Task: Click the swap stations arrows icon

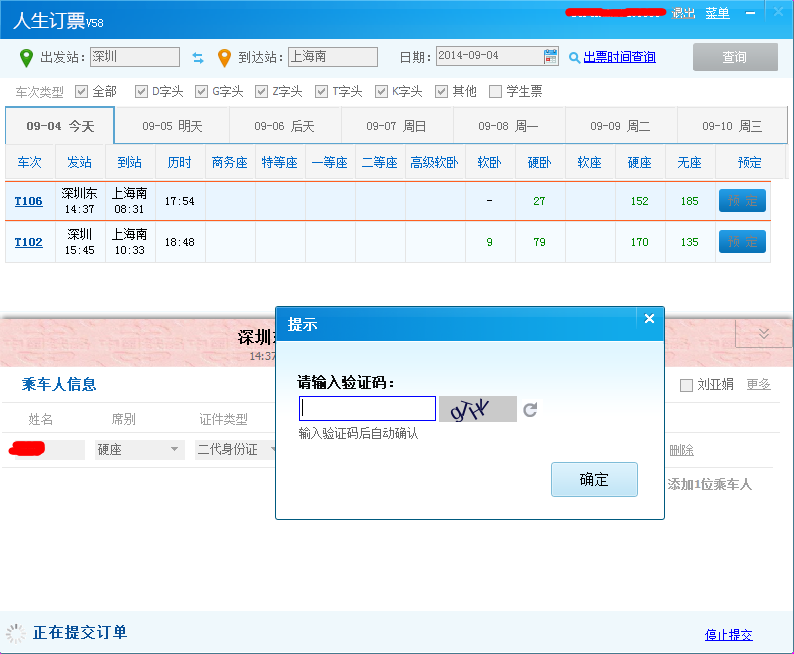Action: click(x=198, y=58)
